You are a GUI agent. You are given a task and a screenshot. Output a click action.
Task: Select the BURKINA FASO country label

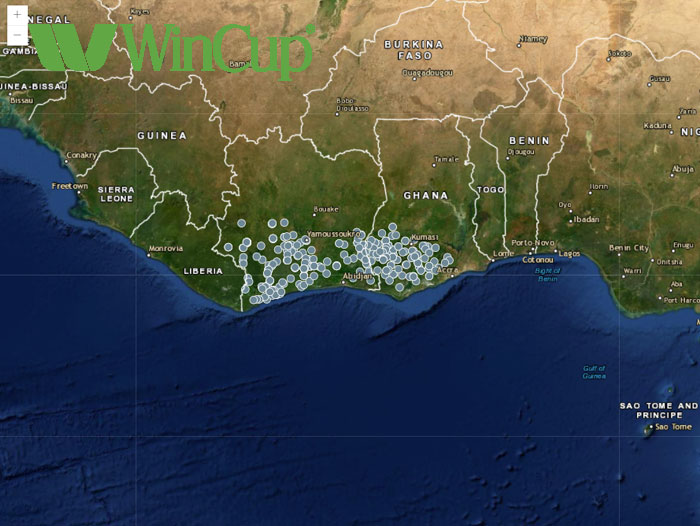[x=413, y=50]
